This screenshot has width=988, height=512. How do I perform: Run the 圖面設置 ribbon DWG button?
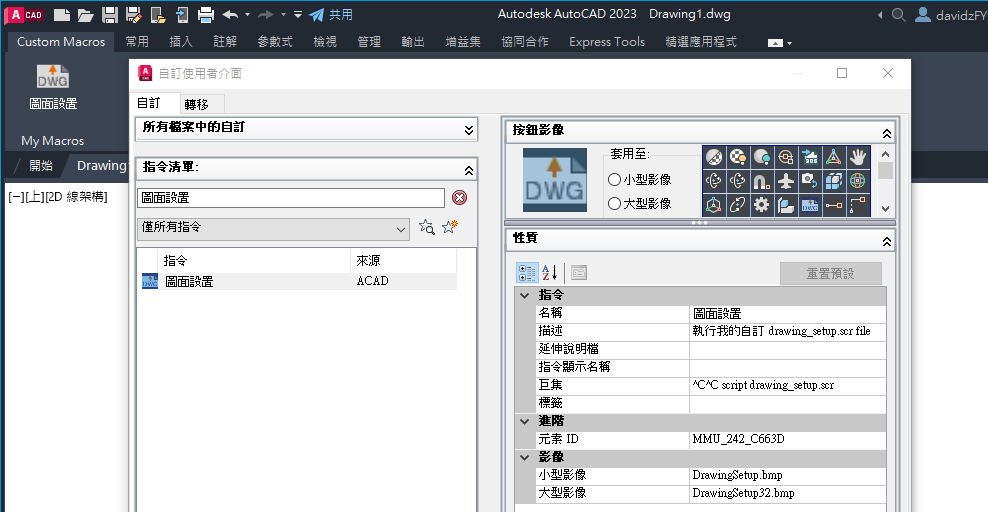click(53, 86)
